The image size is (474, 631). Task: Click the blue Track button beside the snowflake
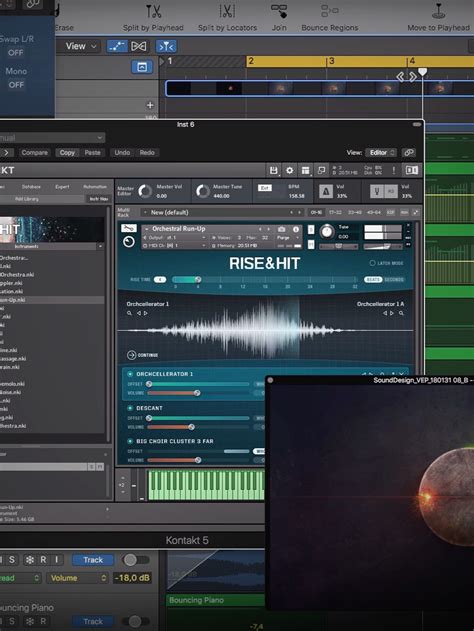(93, 560)
